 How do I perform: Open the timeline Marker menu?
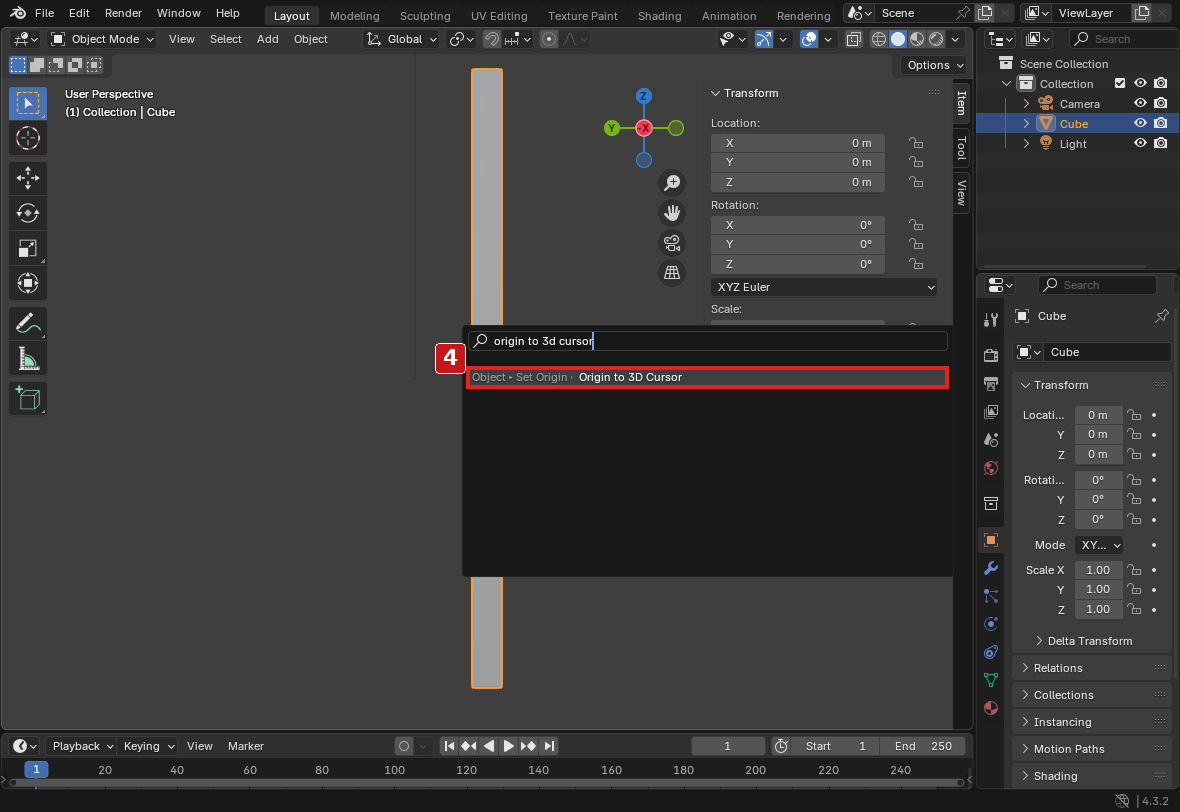246,746
